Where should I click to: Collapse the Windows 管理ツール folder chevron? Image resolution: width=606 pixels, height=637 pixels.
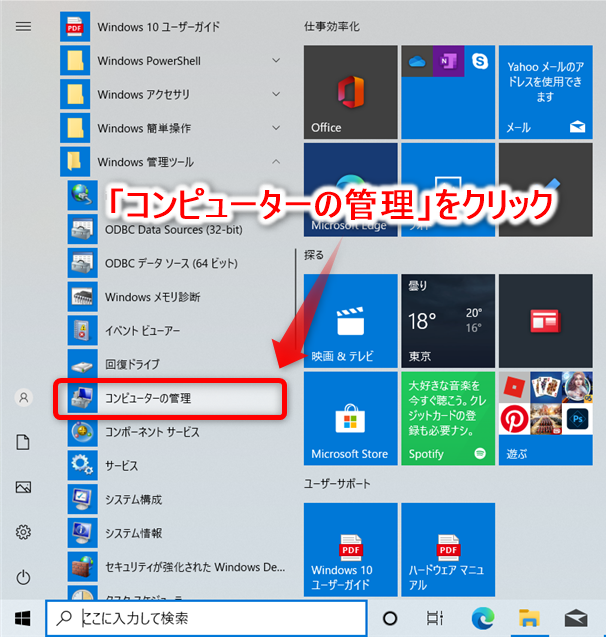pos(276,162)
